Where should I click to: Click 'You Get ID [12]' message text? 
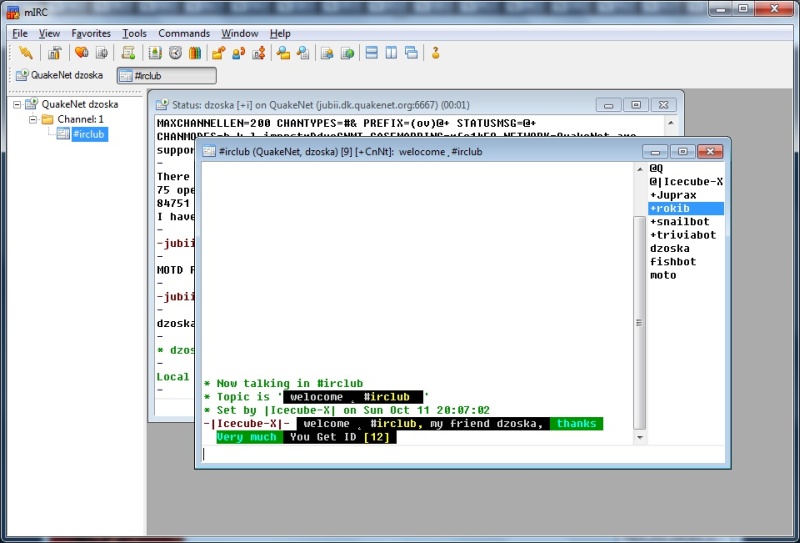click(339, 437)
